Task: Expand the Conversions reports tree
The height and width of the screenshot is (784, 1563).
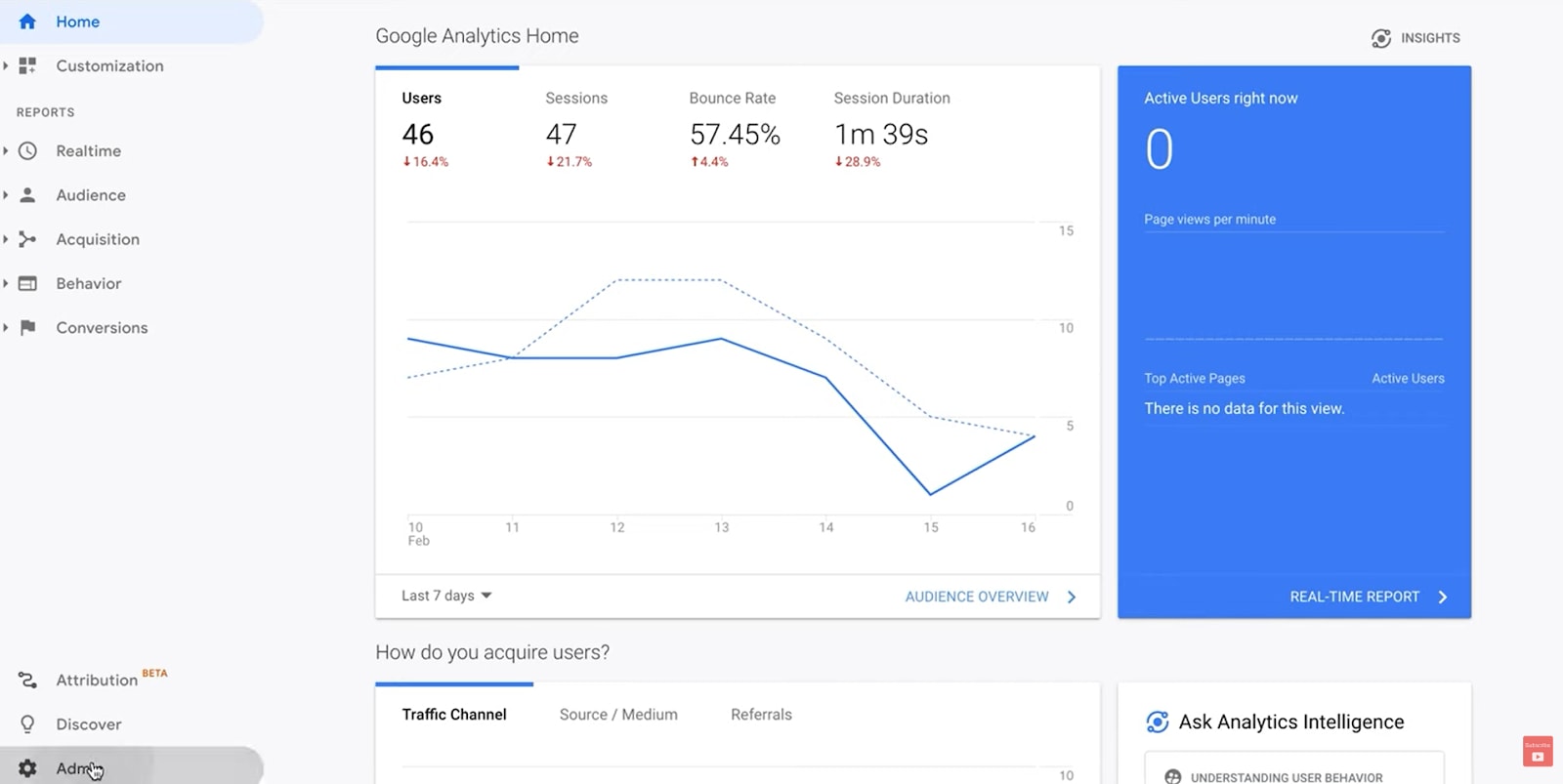Action: 6,327
